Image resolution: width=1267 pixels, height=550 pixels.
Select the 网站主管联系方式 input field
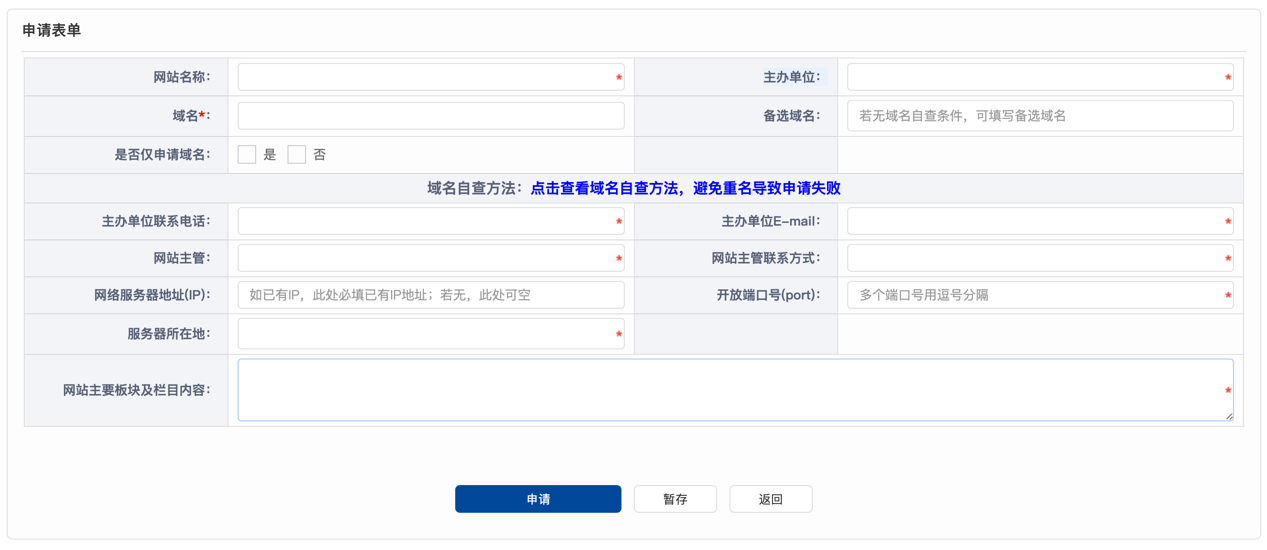click(x=1039, y=258)
